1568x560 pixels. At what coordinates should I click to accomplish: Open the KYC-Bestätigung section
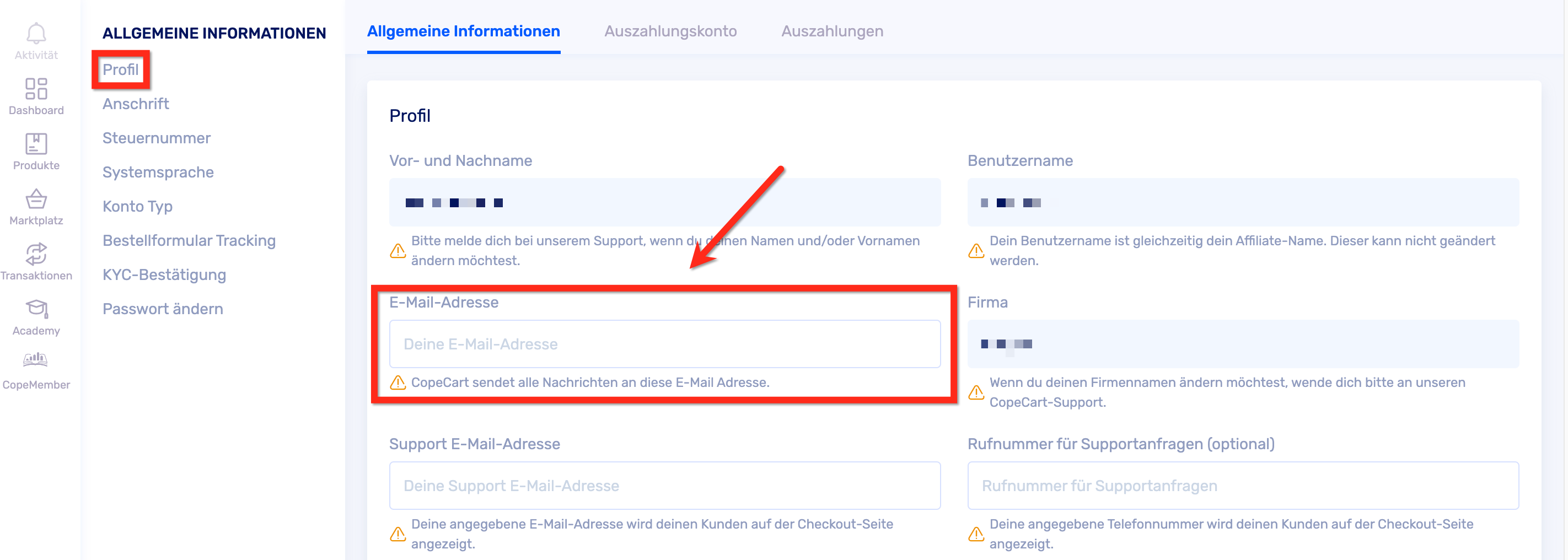click(x=164, y=274)
